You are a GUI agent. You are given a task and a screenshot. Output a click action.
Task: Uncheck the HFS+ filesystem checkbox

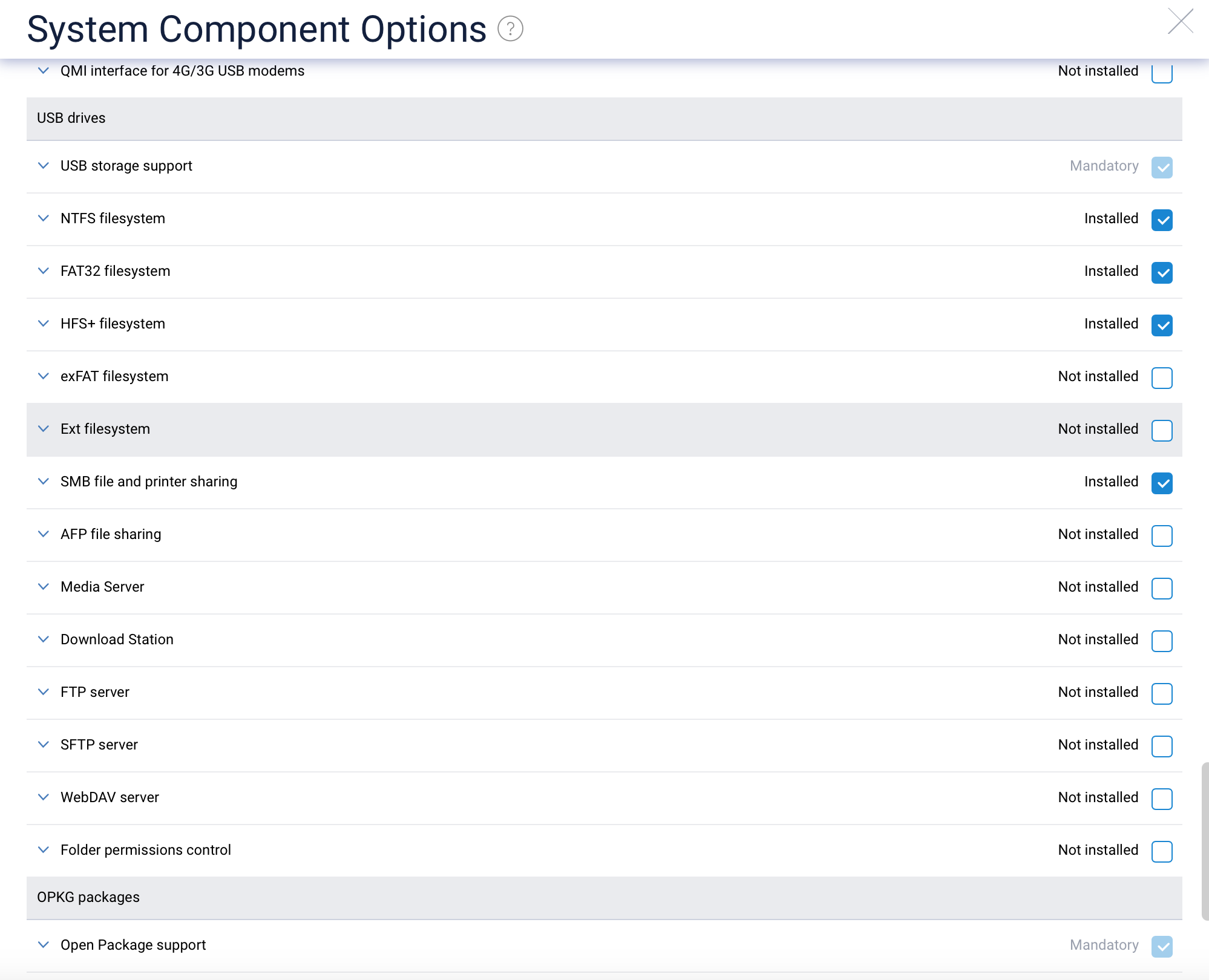pos(1162,325)
